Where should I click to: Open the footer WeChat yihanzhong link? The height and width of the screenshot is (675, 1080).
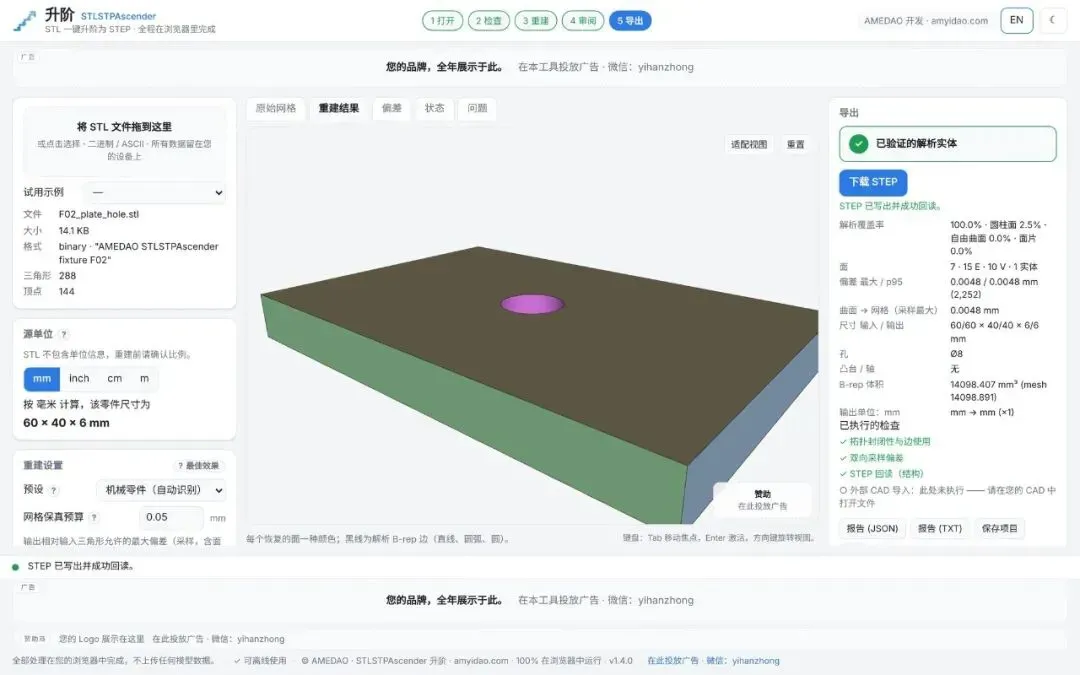pyautogui.click(x=743, y=661)
